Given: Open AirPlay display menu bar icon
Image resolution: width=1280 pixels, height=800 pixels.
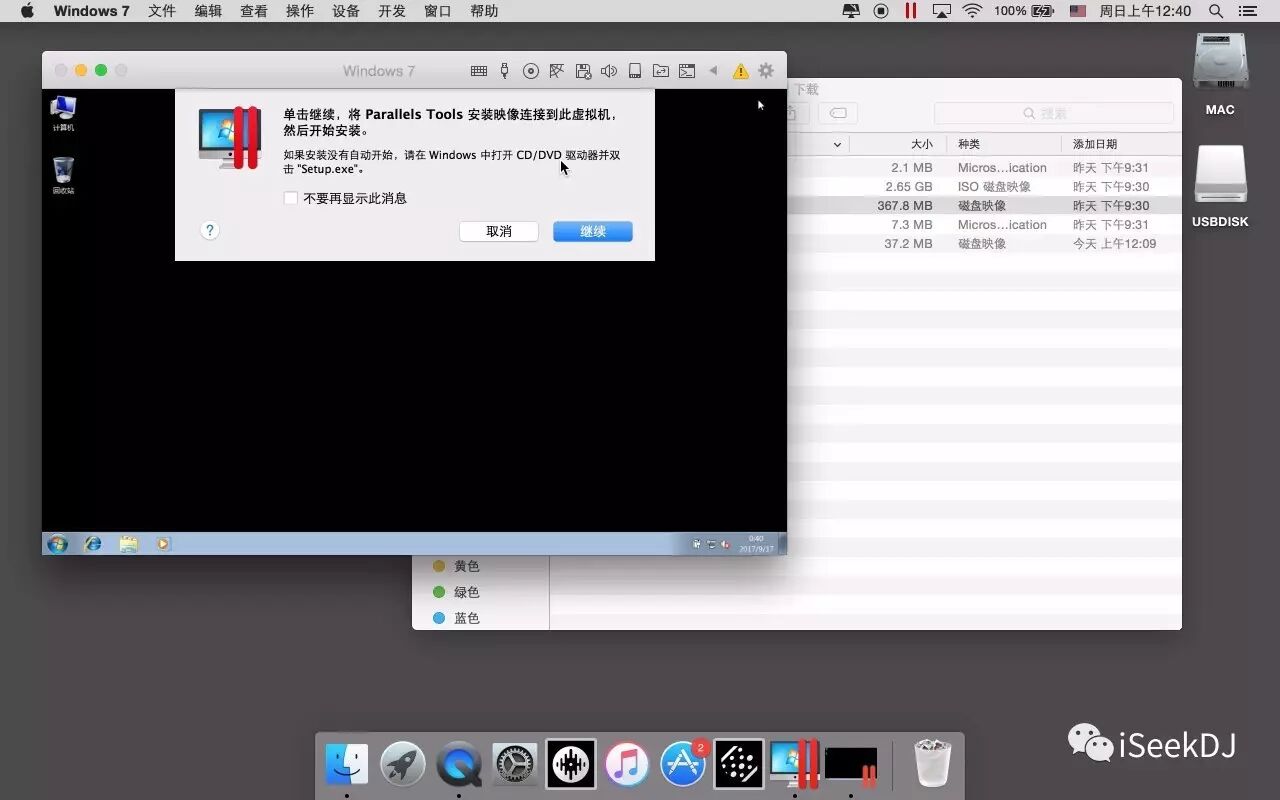Looking at the screenshot, I should tap(941, 11).
